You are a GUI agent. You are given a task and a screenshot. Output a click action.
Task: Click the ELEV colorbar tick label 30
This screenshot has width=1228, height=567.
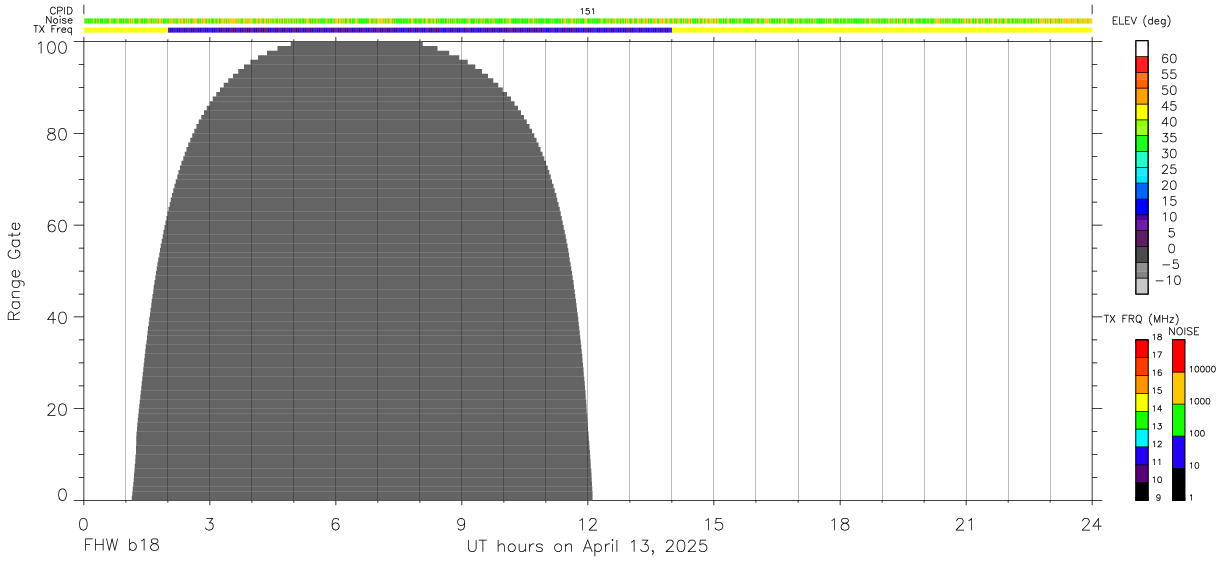pyautogui.click(x=1169, y=153)
